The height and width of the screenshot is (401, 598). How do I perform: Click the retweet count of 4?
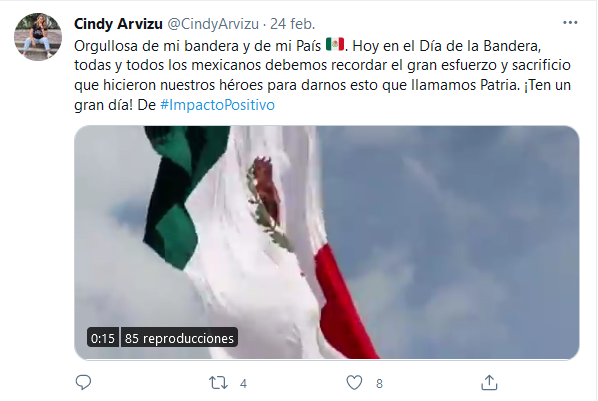point(243,383)
